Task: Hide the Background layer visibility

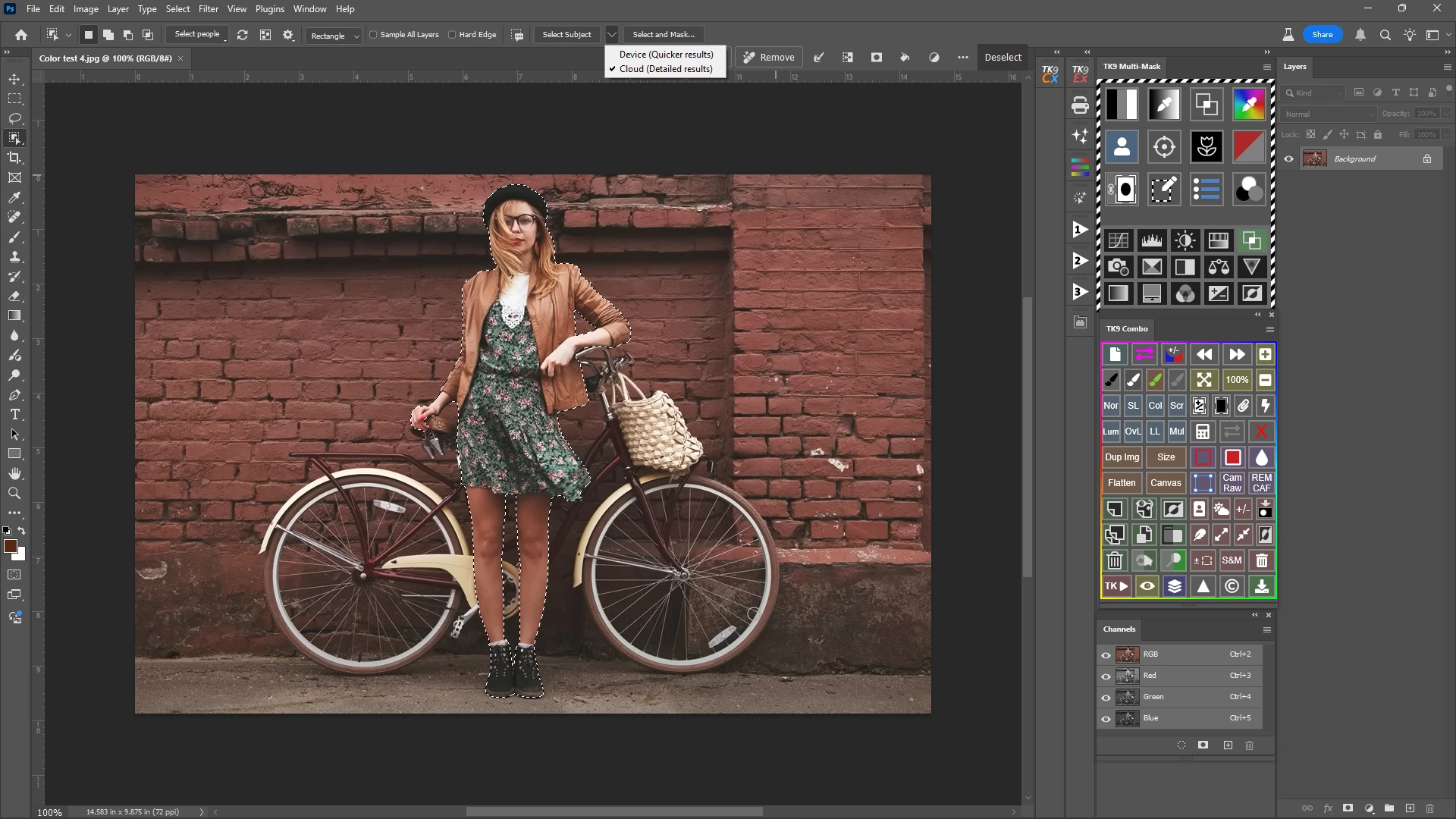Action: tap(1288, 159)
